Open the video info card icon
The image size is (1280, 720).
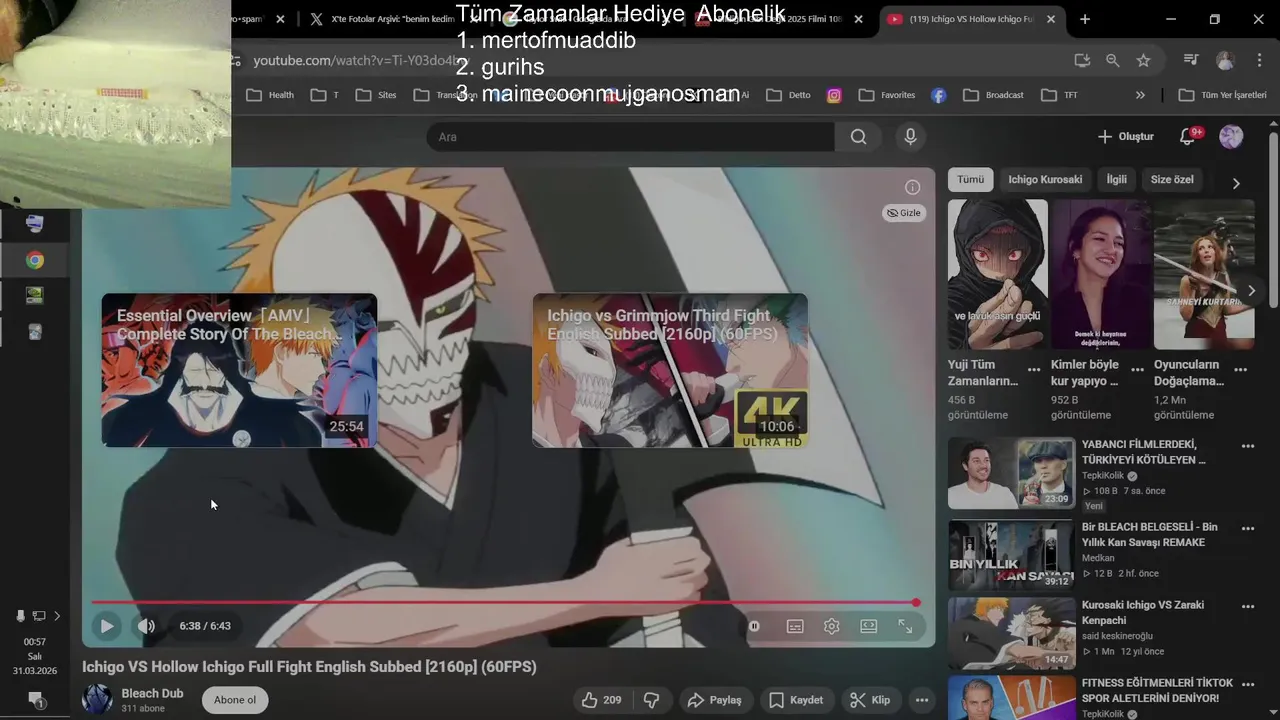pyautogui.click(x=912, y=187)
